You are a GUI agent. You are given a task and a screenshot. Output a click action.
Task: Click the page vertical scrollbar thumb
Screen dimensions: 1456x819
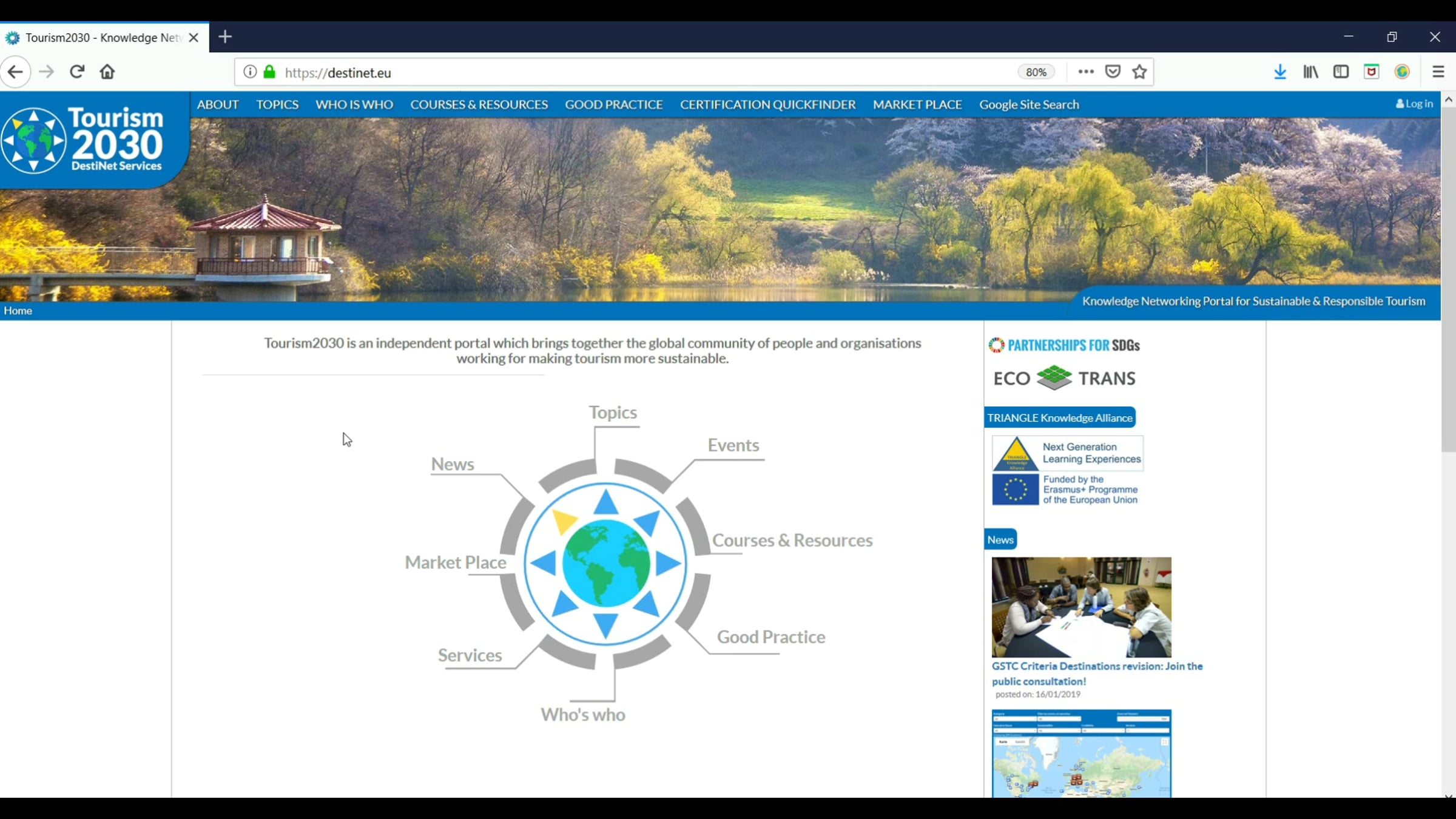[1449, 279]
